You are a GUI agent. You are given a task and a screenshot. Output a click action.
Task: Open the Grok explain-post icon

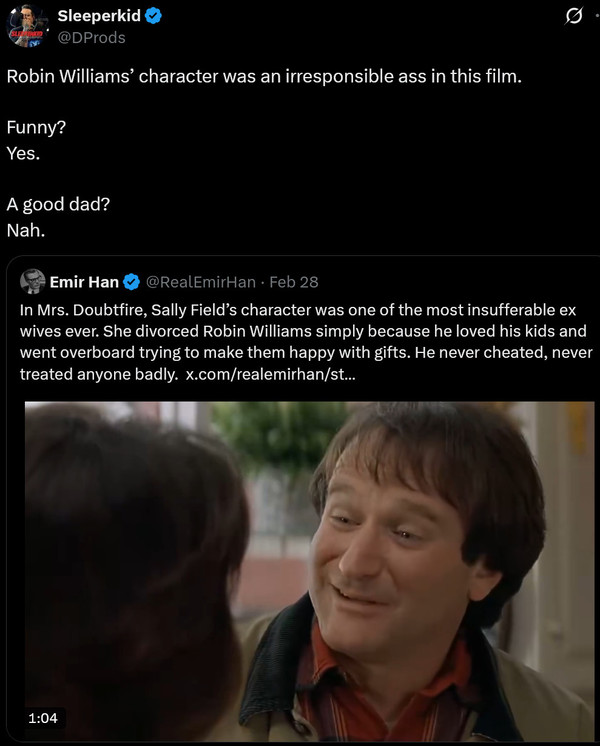573,17
